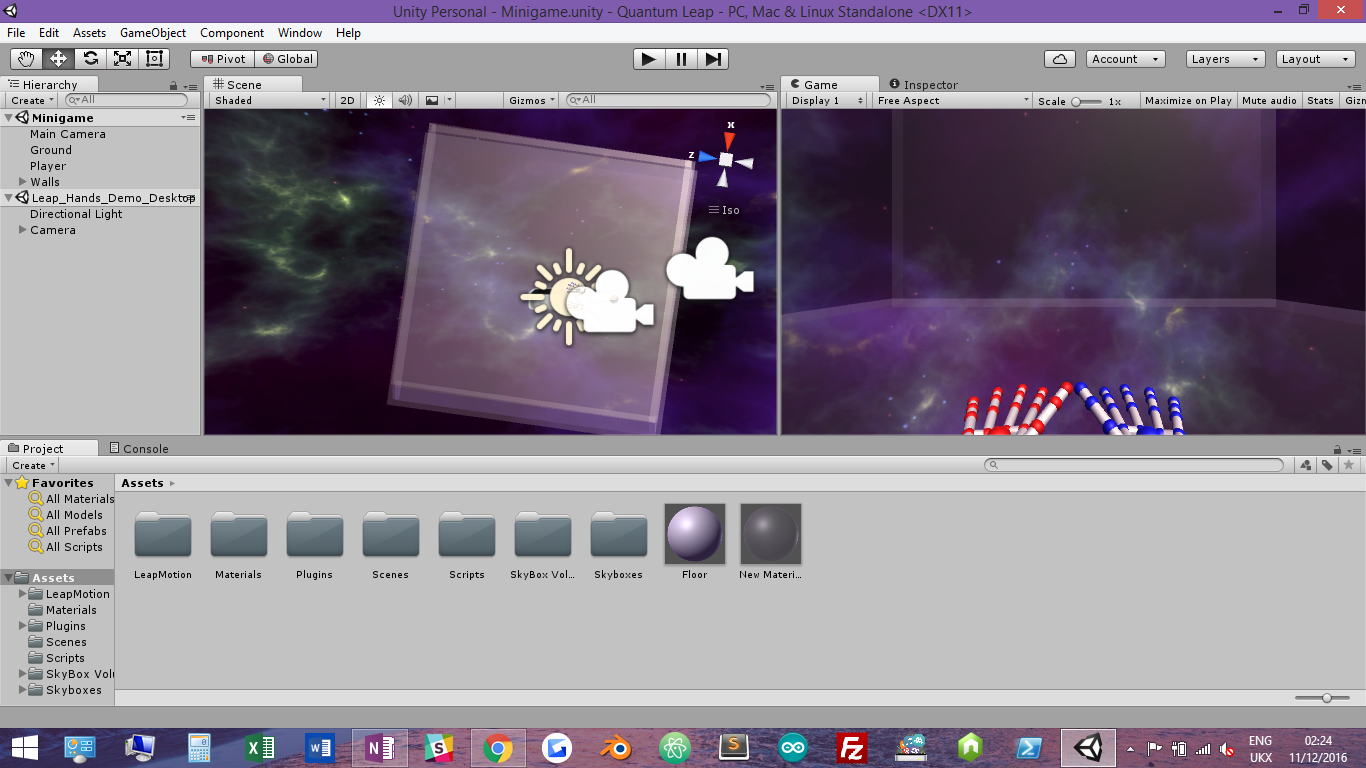Screen dimensions: 1366x768
Task: Select the Move tool icon
Action: point(59,59)
